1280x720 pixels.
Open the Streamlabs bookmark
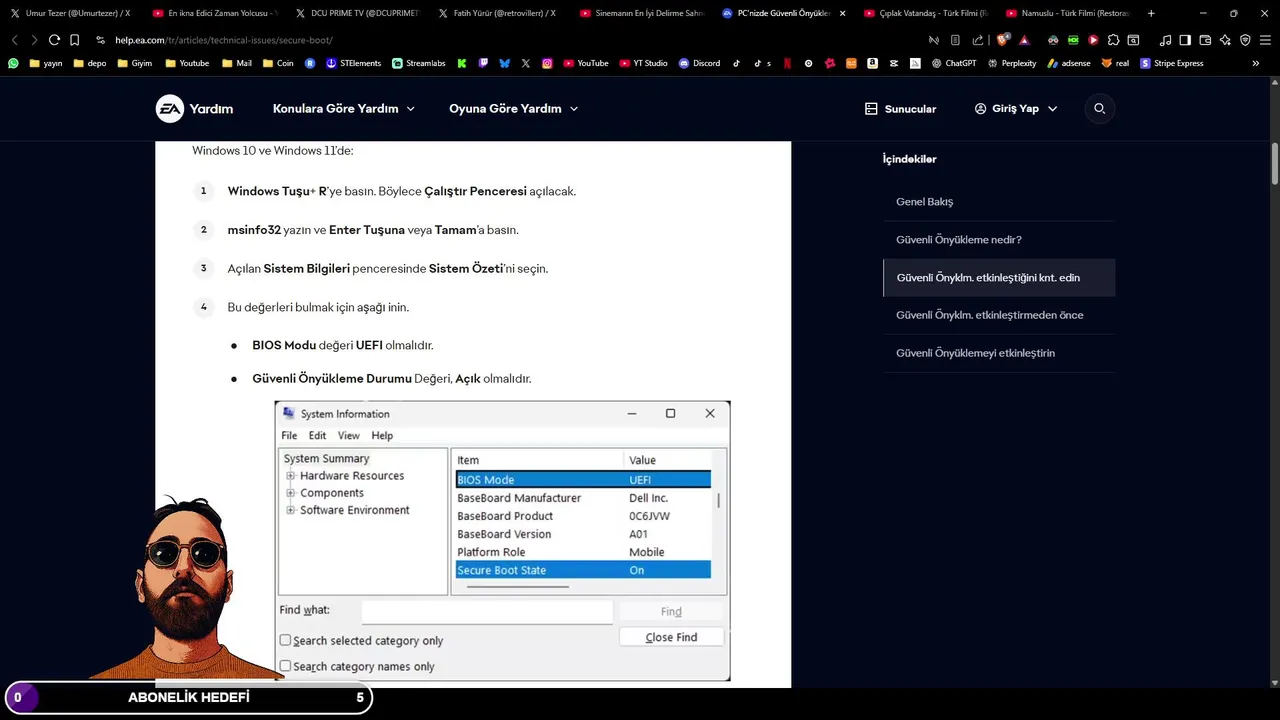pyautogui.click(x=418, y=63)
